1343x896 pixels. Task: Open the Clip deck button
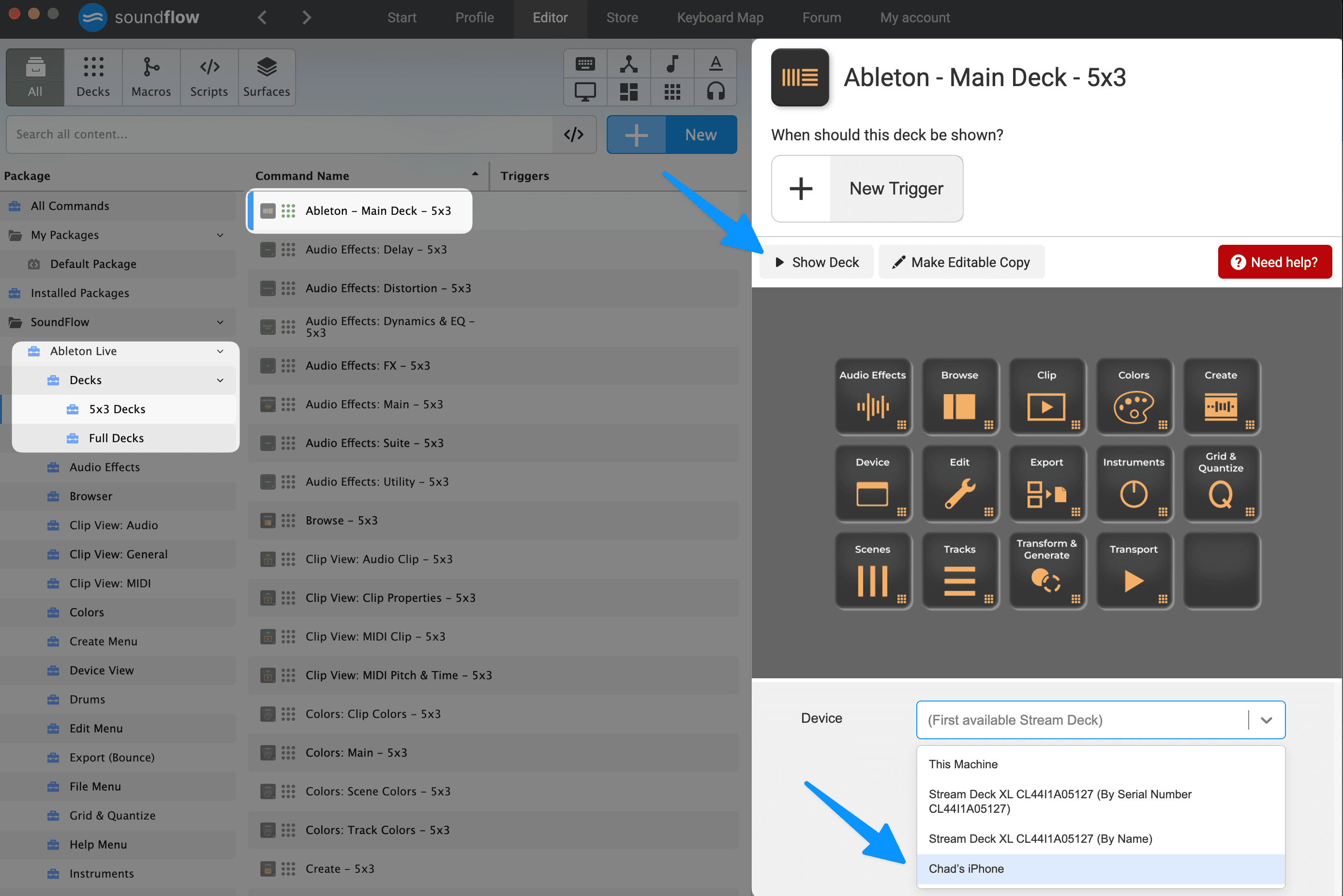1046,397
